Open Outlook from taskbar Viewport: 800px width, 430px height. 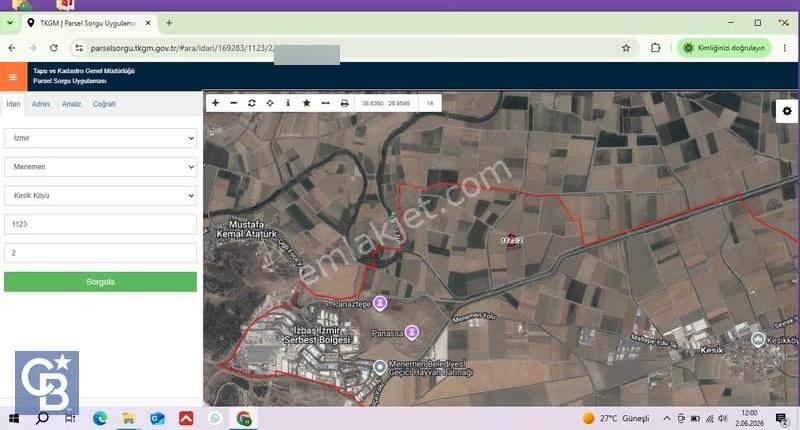tap(157, 419)
